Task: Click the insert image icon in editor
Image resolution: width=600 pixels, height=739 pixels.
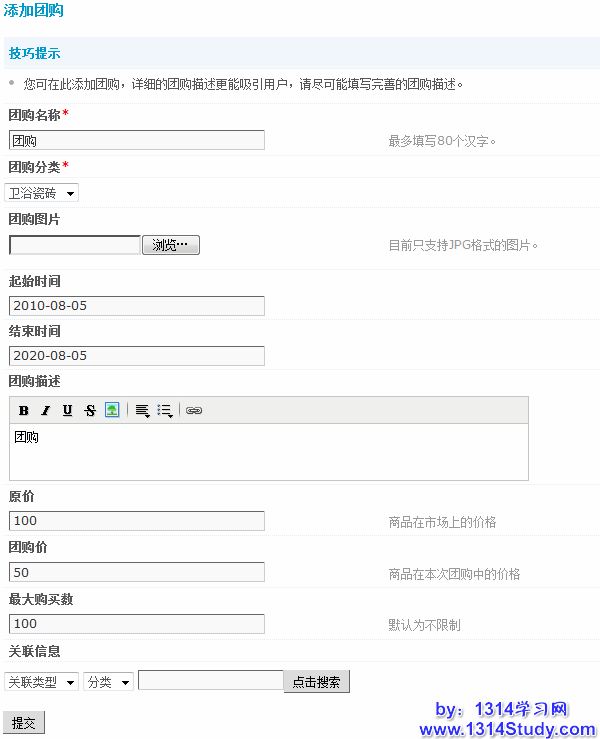Action: (x=112, y=410)
